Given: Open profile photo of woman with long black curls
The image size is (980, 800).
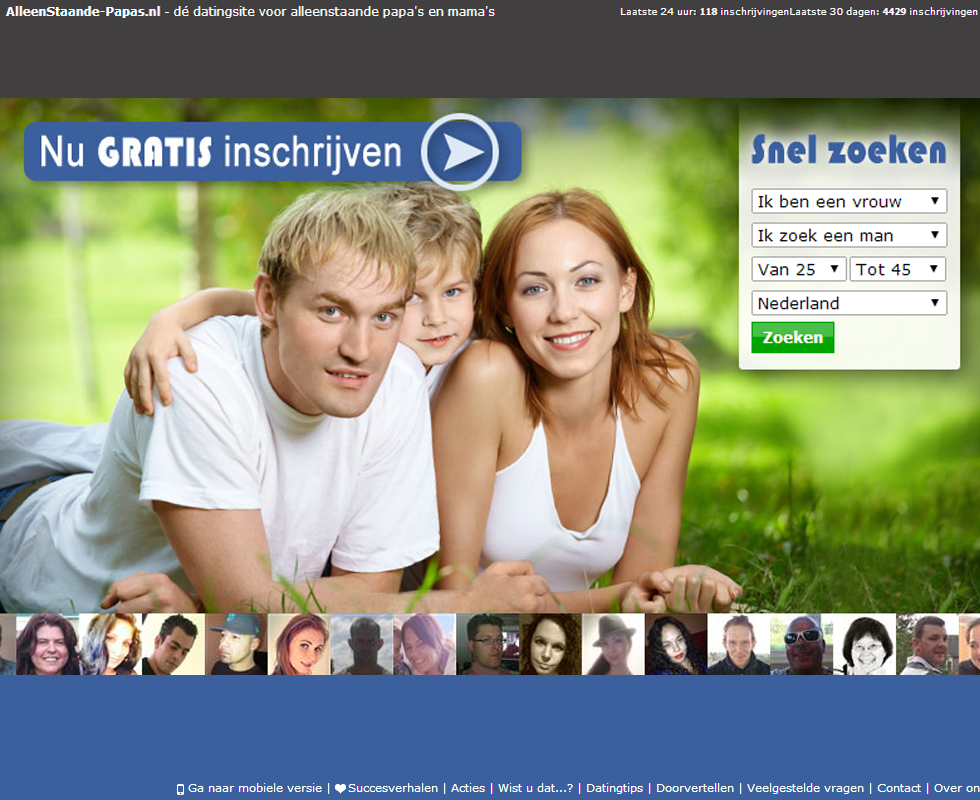Looking at the screenshot, I should point(676,644).
